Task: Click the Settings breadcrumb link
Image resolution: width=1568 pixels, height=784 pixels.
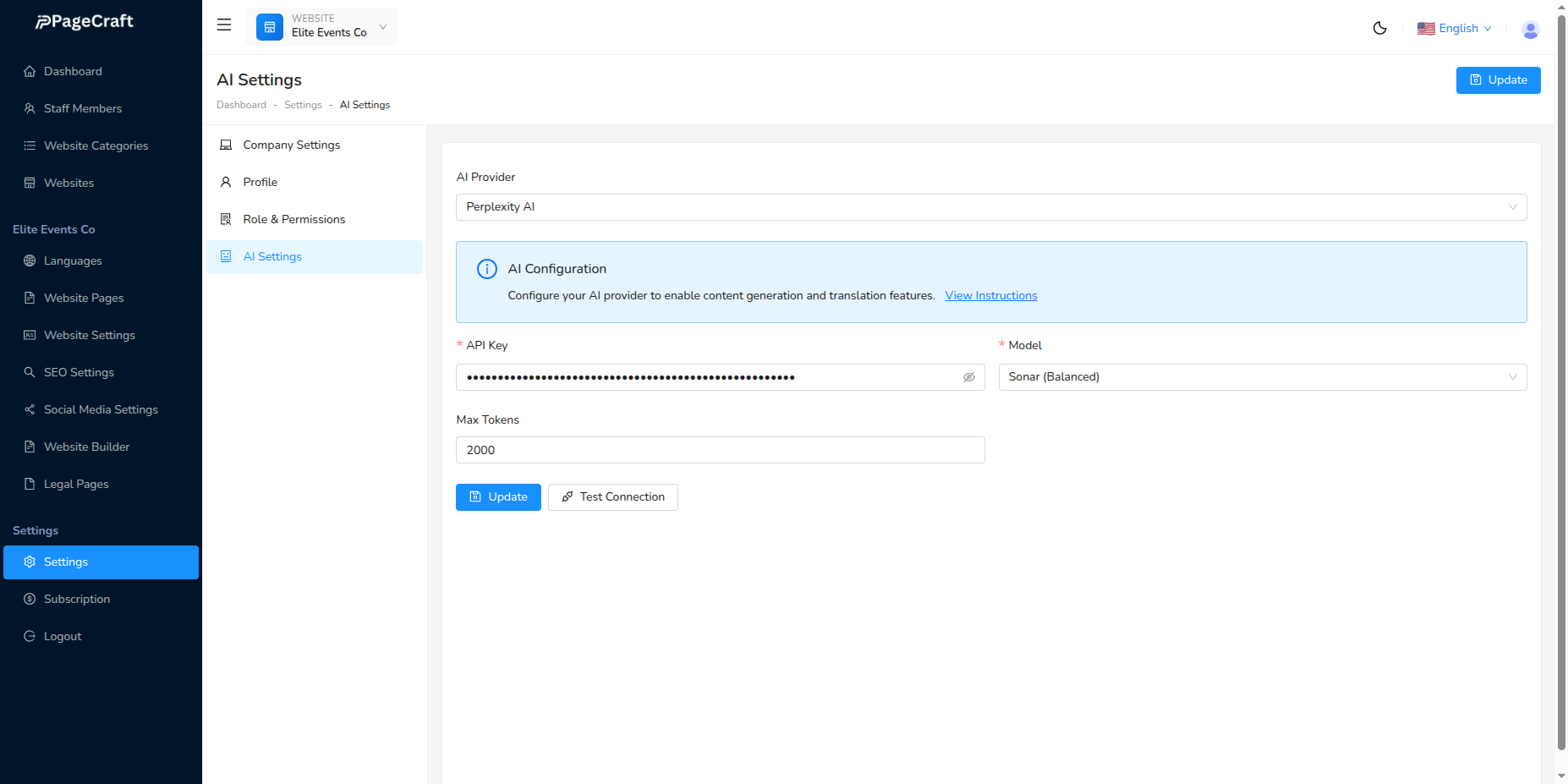Action: coord(303,105)
